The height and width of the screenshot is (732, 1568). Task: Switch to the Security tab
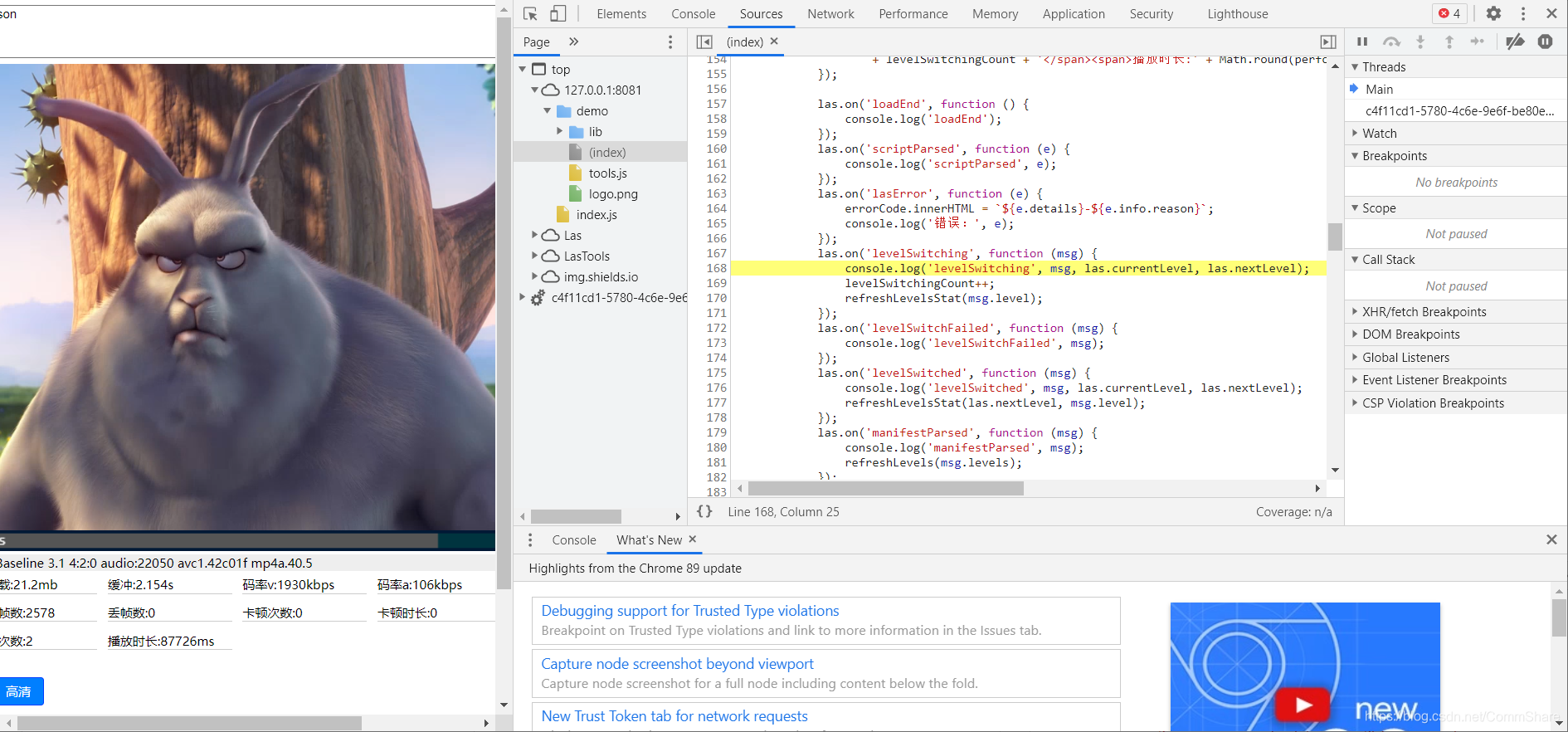[1152, 14]
